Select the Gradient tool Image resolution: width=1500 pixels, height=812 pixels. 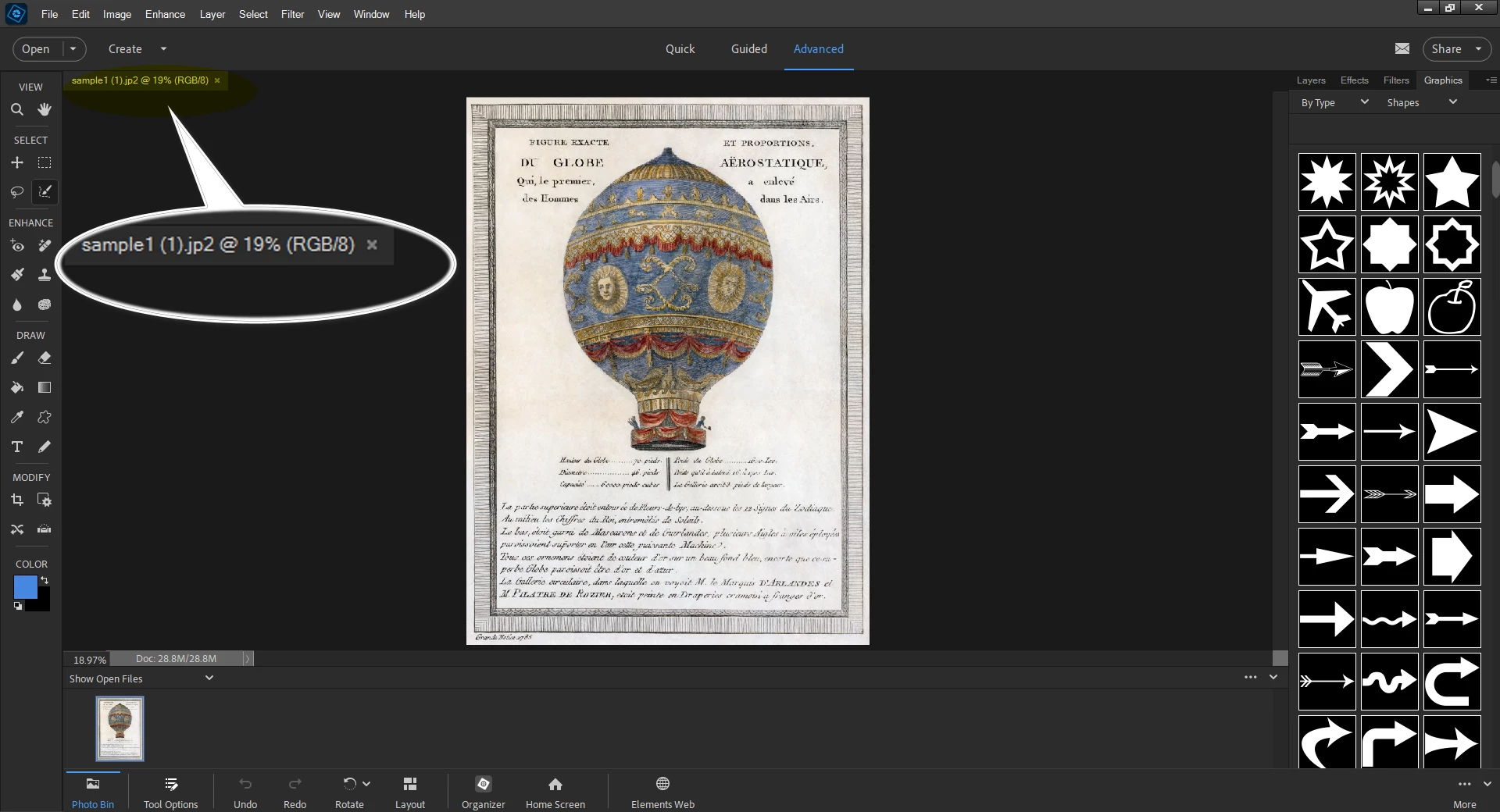[x=45, y=387]
